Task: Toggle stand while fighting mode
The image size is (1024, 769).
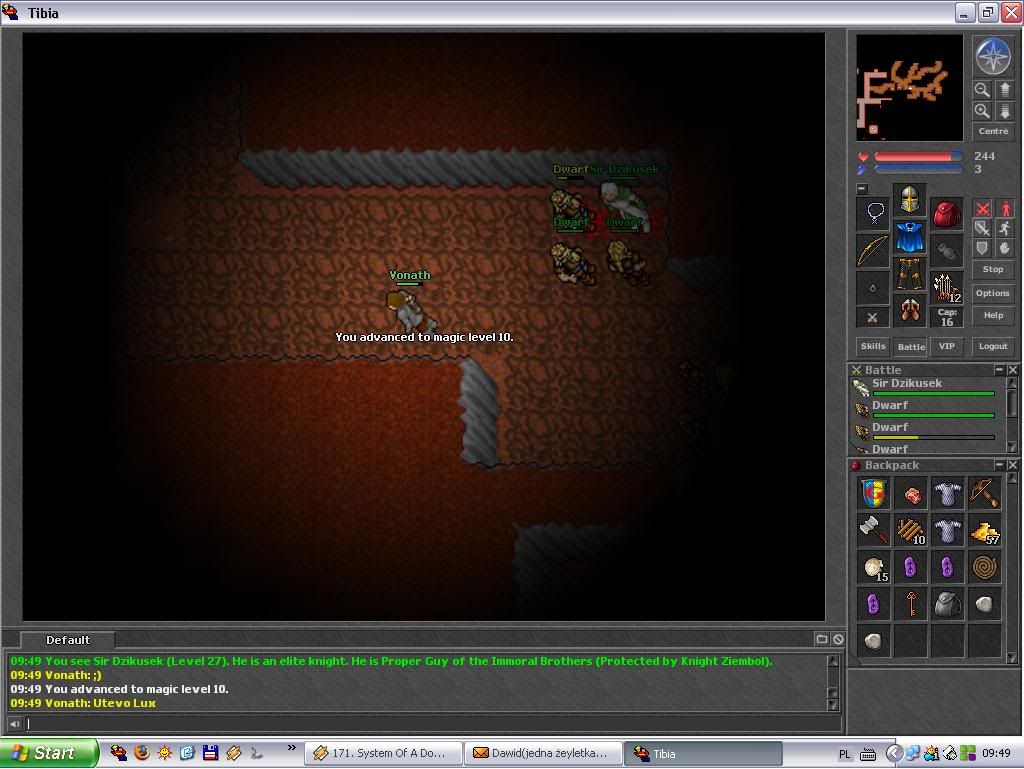Action: click(1005, 208)
